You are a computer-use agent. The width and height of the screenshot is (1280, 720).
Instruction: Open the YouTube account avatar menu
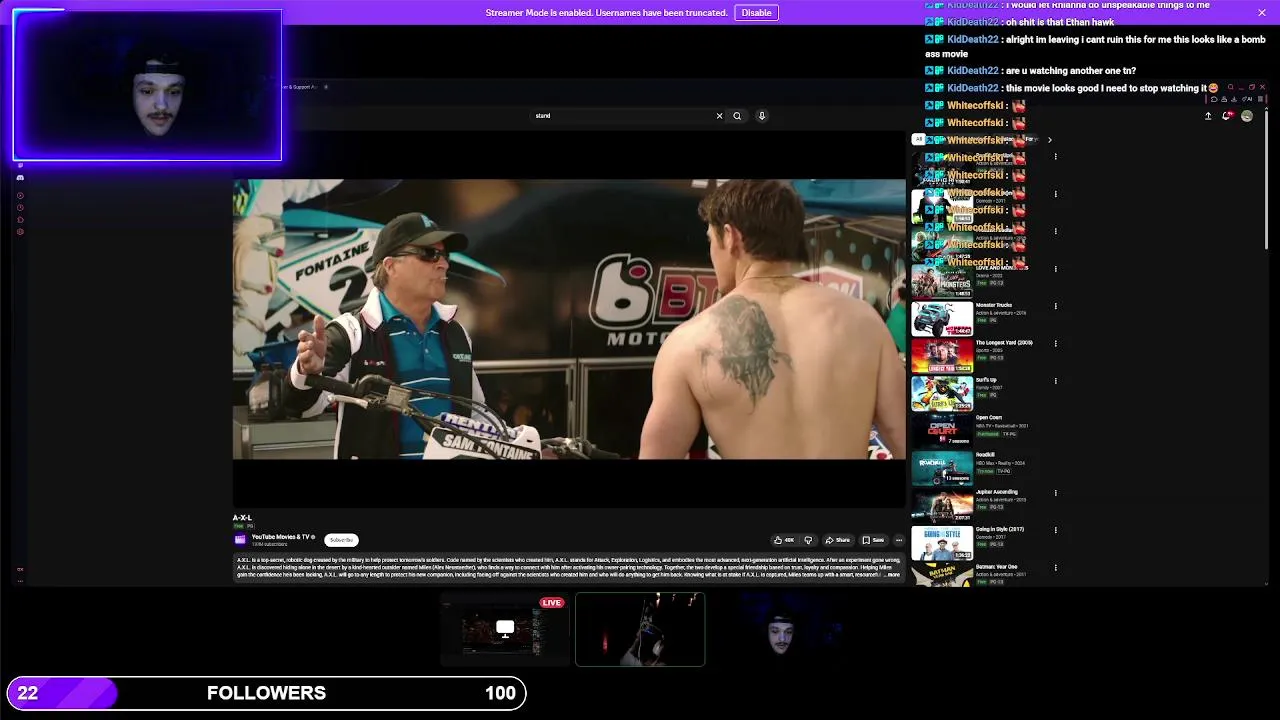click(x=1246, y=116)
